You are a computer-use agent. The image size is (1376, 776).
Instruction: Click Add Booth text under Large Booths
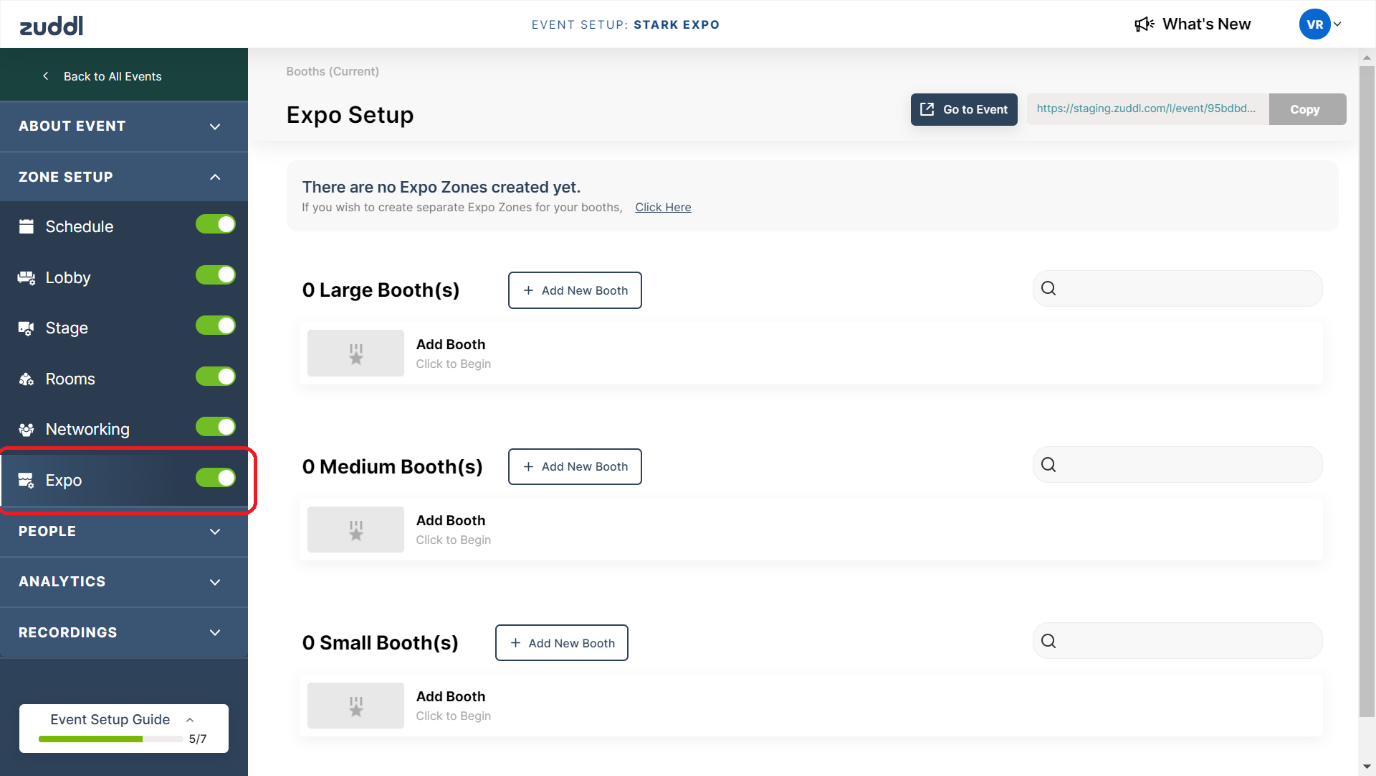[x=450, y=344]
